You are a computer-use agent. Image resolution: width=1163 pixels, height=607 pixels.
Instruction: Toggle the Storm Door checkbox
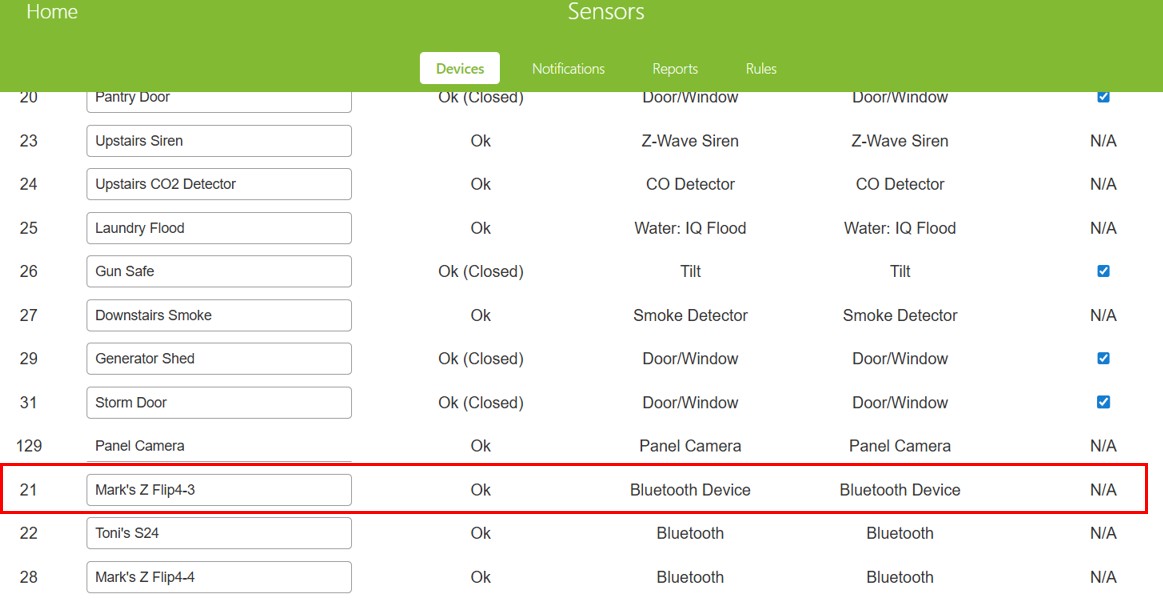(1103, 402)
